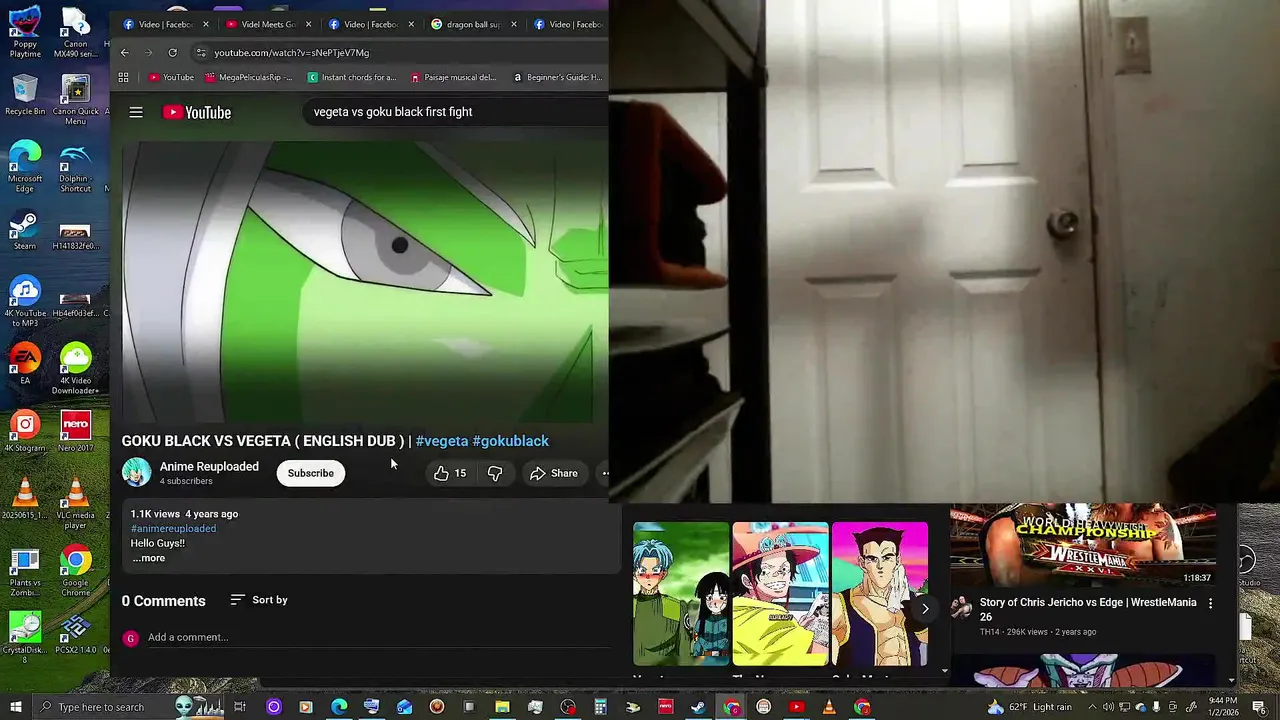The height and width of the screenshot is (720, 1280).
Task: Select the Microsoft Edge desktop icon
Action: tap(25, 167)
